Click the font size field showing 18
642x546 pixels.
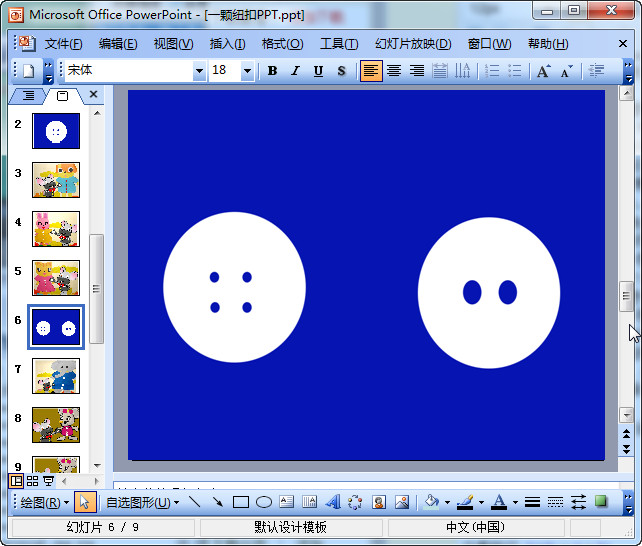(225, 71)
